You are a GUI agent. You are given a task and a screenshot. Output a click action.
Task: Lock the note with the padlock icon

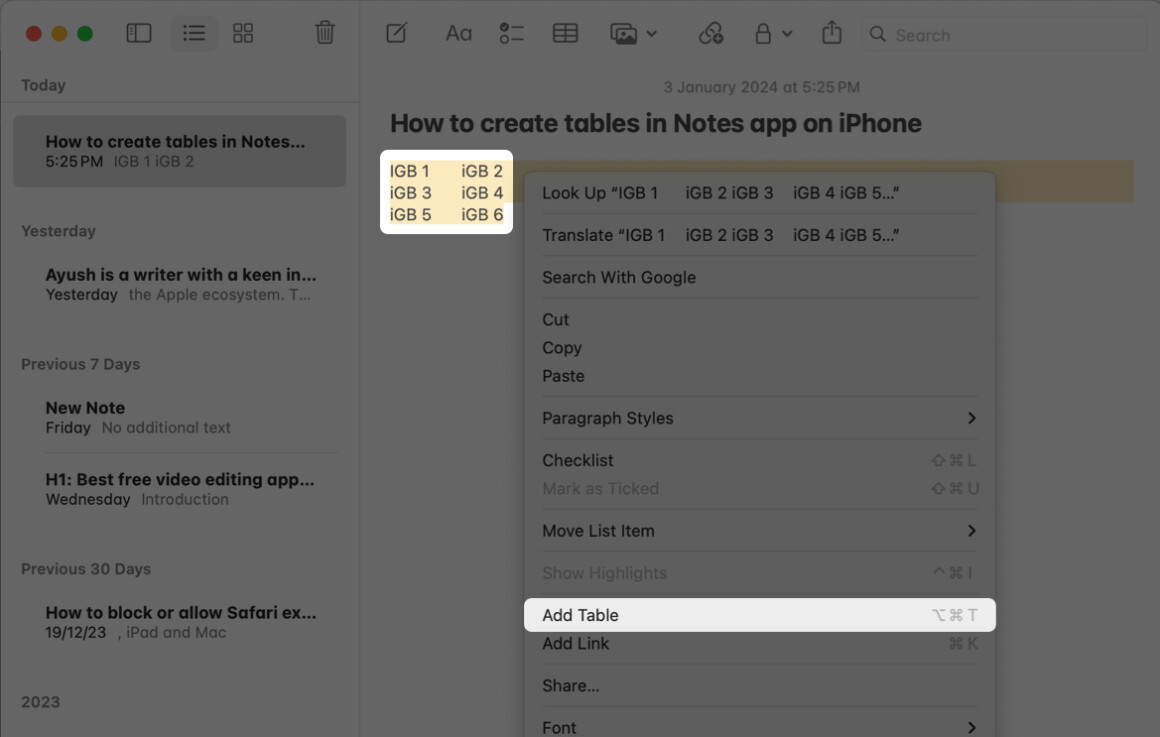click(763, 33)
